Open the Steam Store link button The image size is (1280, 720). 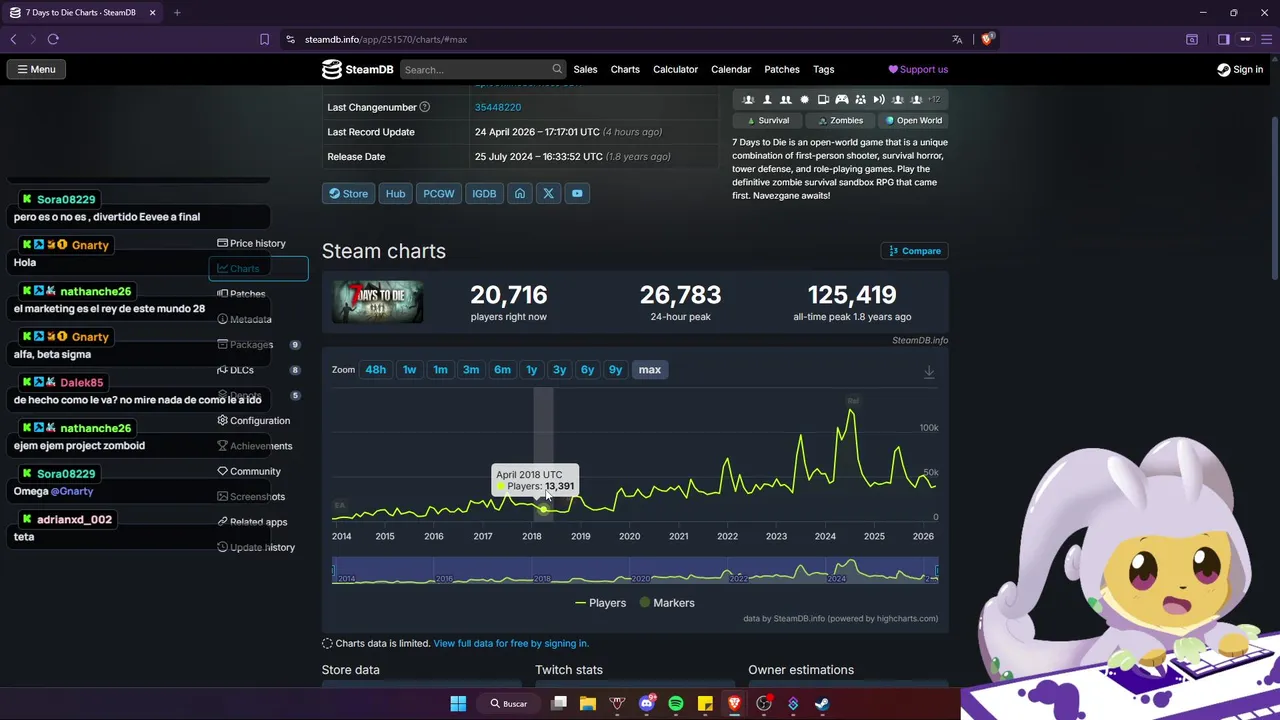pyautogui.click(x=348, y=194)
